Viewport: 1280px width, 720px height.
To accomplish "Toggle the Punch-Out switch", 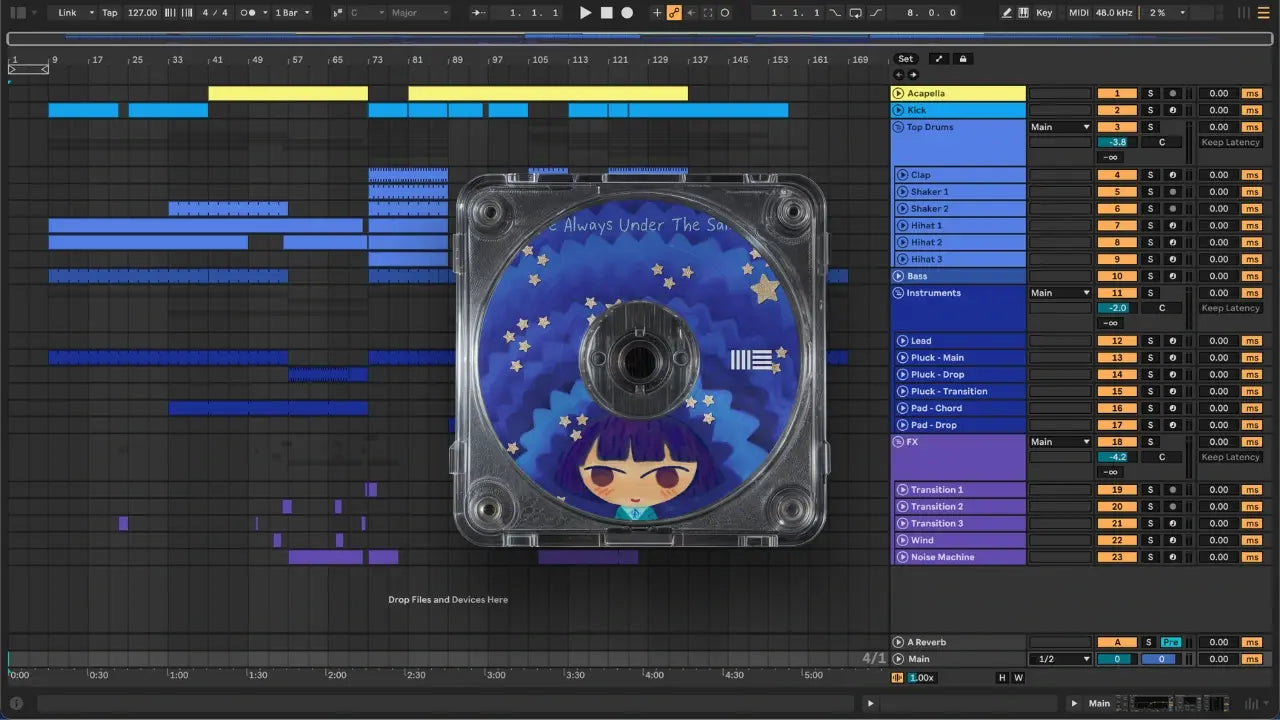I will 876,13.
